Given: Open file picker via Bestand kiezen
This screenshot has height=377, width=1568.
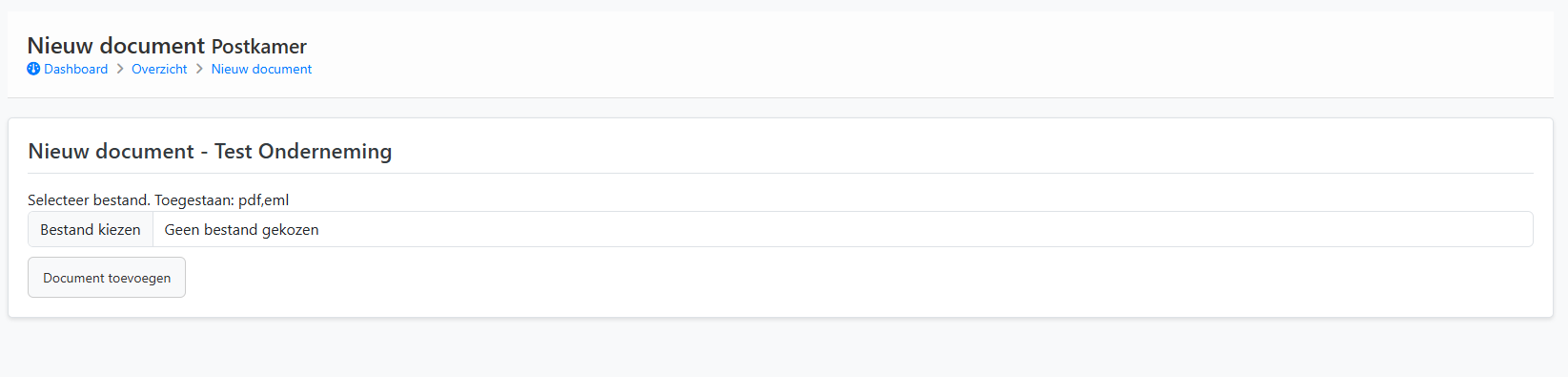Looking at the screenshot, I should click(91, 229).
